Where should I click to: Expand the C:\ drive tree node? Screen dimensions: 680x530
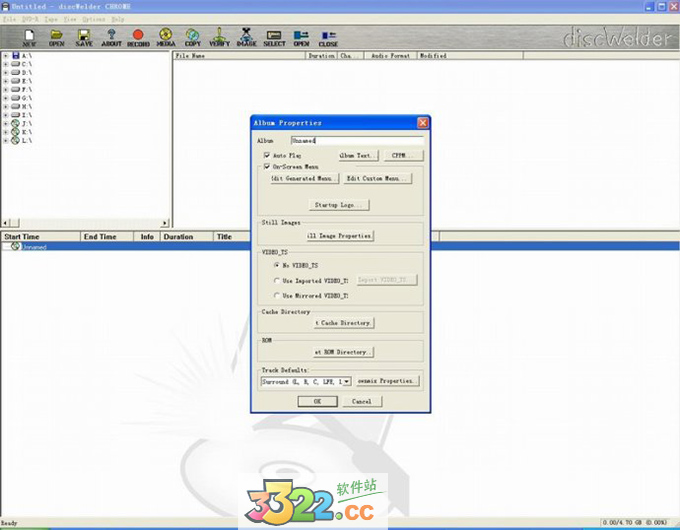6,64
